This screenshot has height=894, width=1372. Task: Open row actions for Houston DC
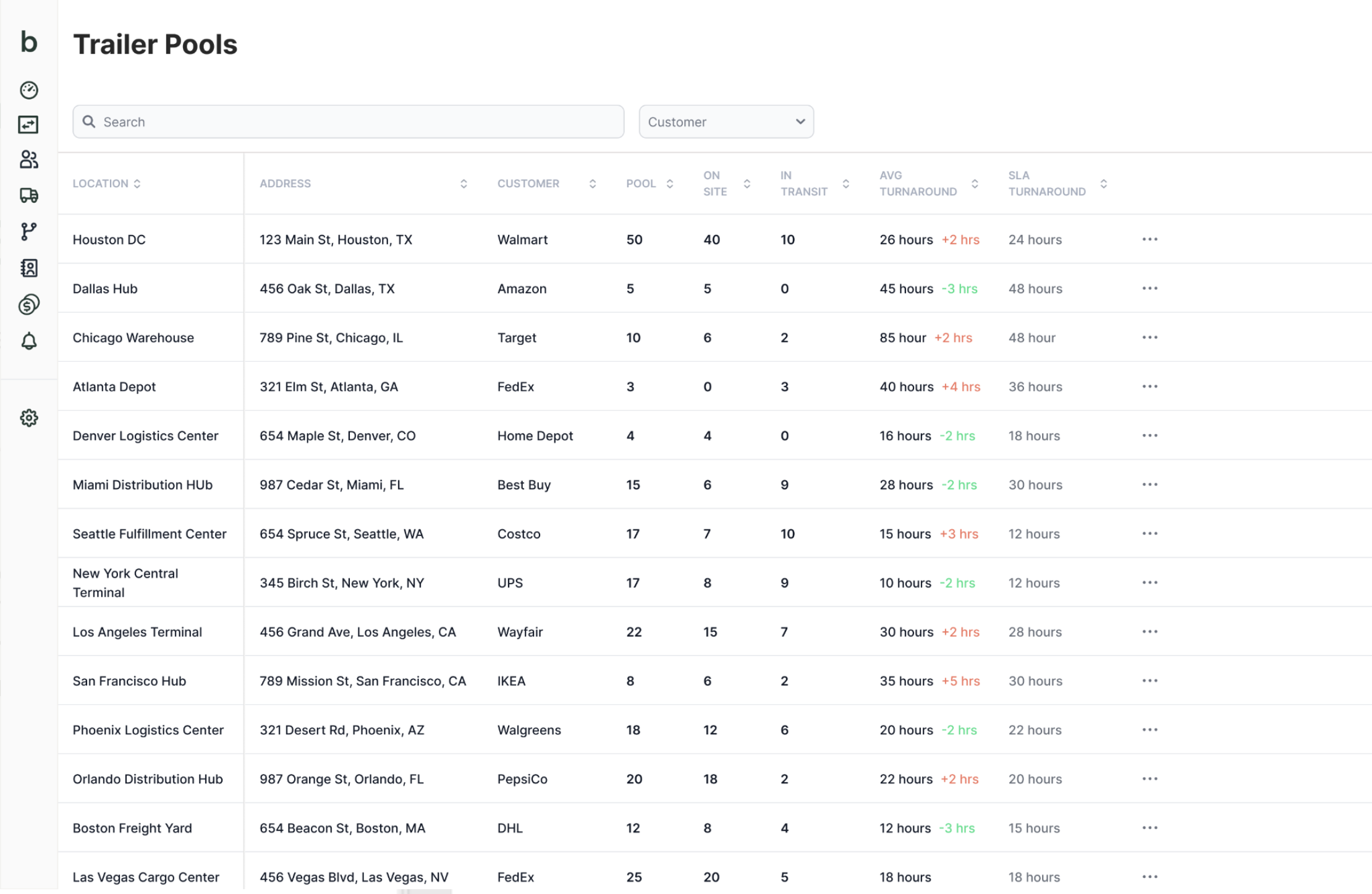click(x=1150, y=239)
